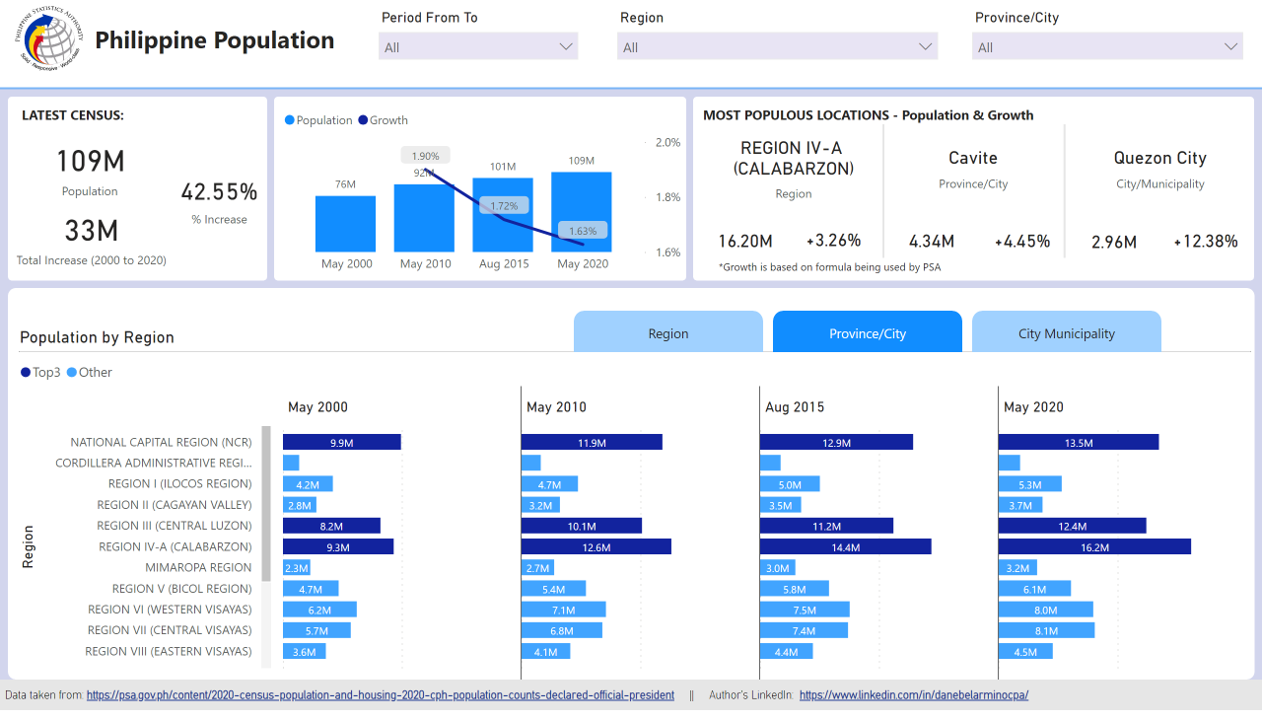Click the Top3 legend dot
This screenshot has height=720, width=1262.
(26, 373)
